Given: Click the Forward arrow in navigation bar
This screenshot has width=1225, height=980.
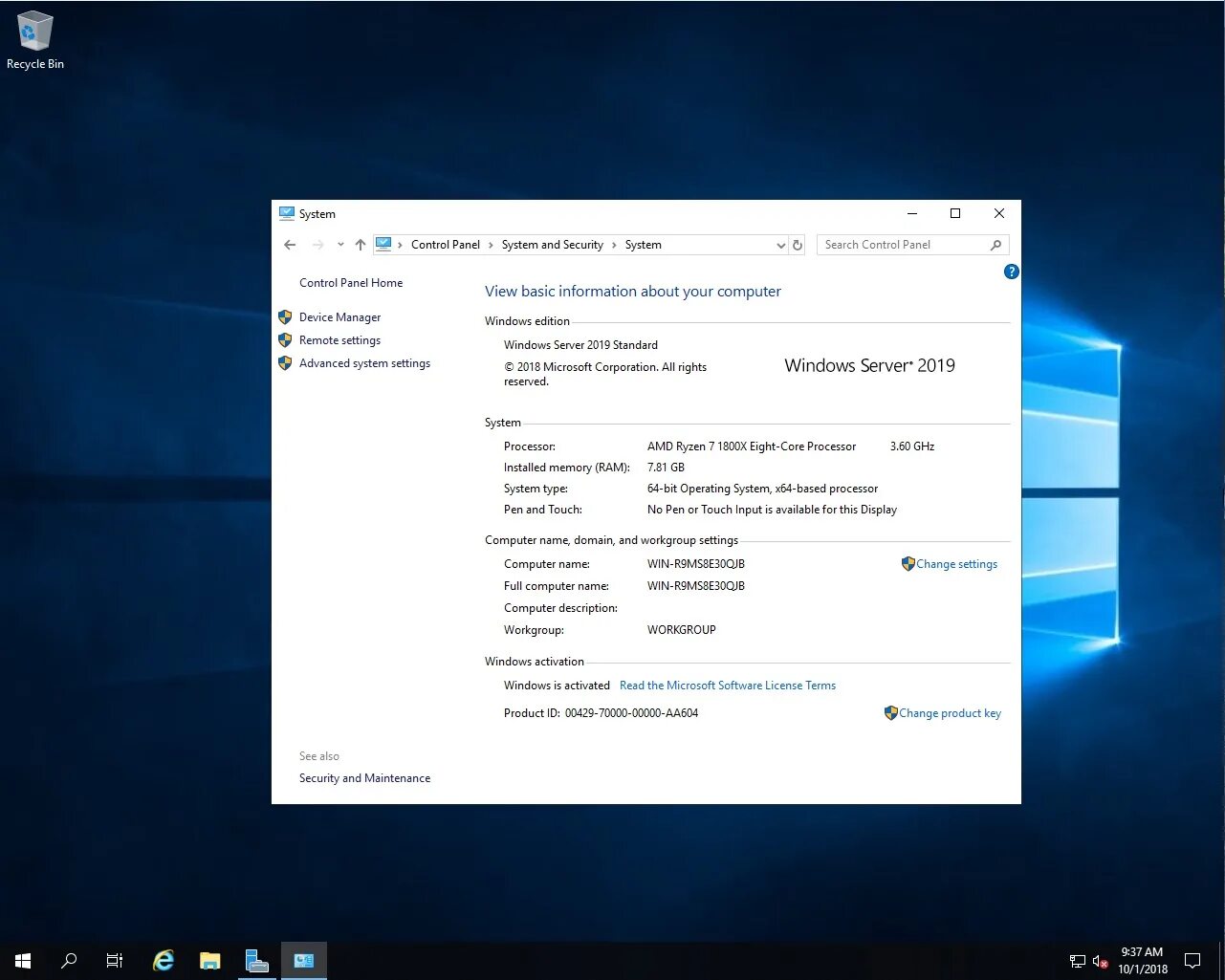Looking at the screenshot, I should click(x=317, y=245).
